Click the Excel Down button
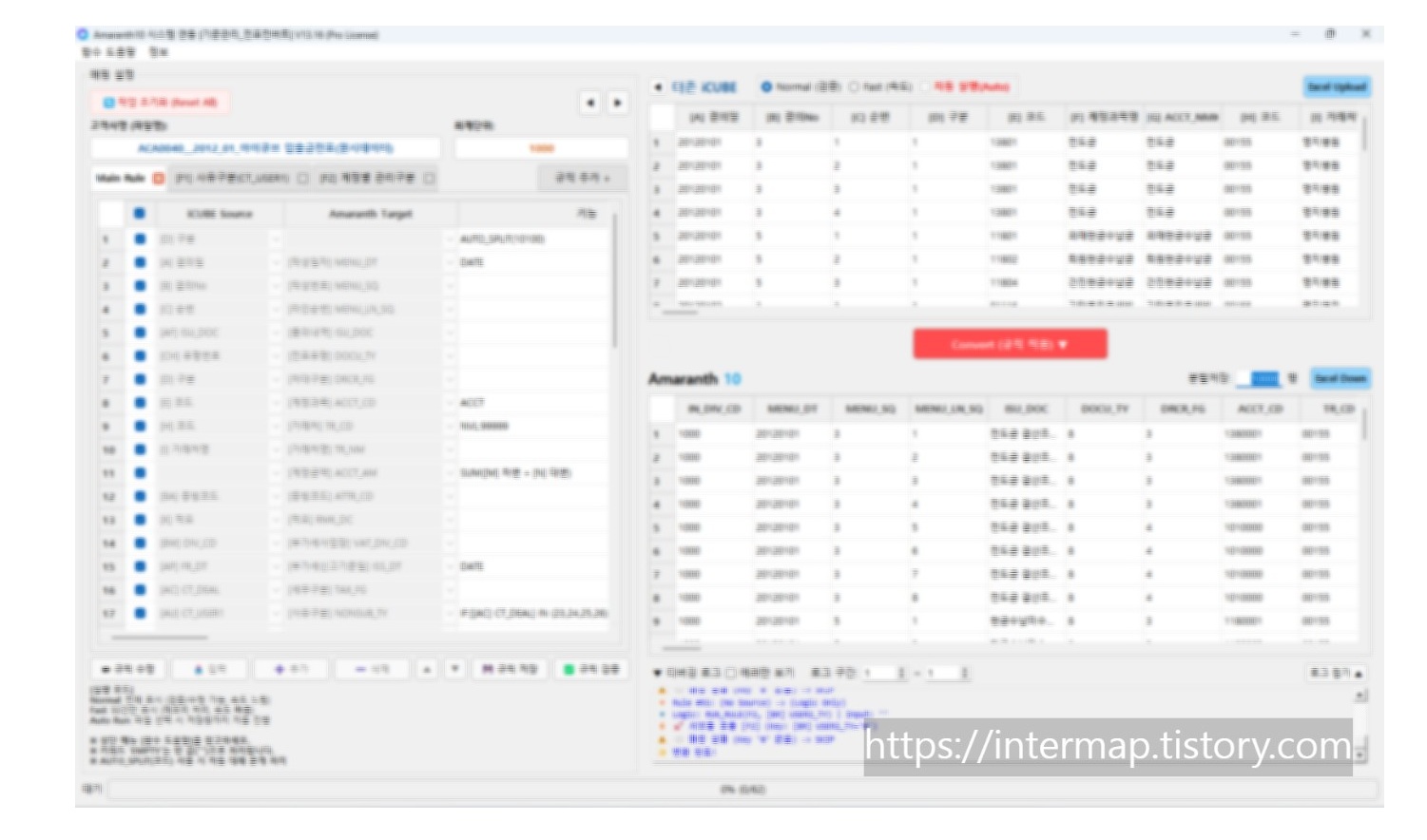Viewport: 1427px width, 840px height. point(1340,378)
